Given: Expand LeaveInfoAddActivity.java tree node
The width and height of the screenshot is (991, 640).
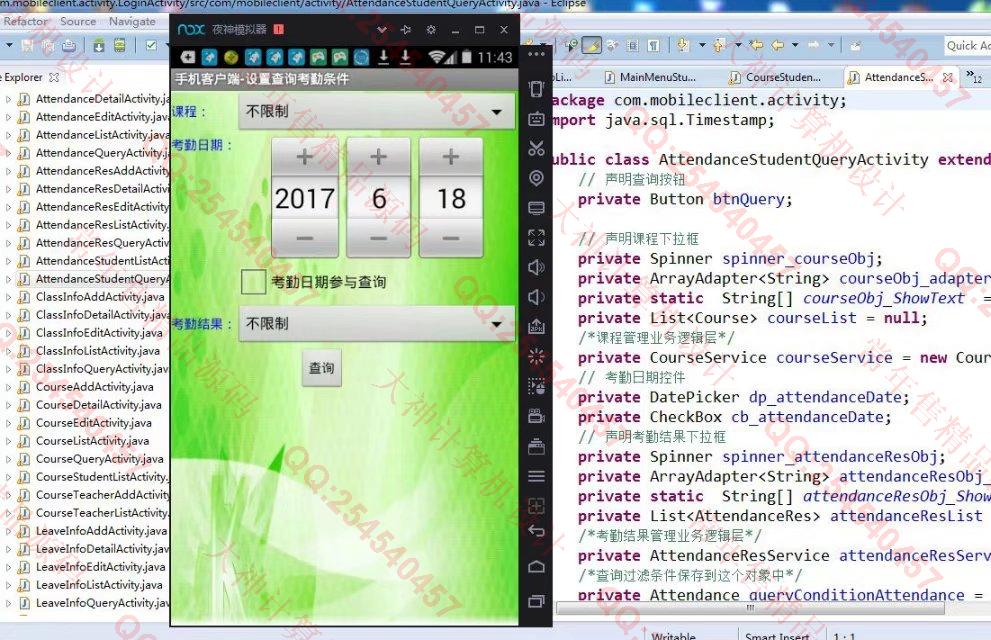Looking at the screenshot, I should 8,531.
